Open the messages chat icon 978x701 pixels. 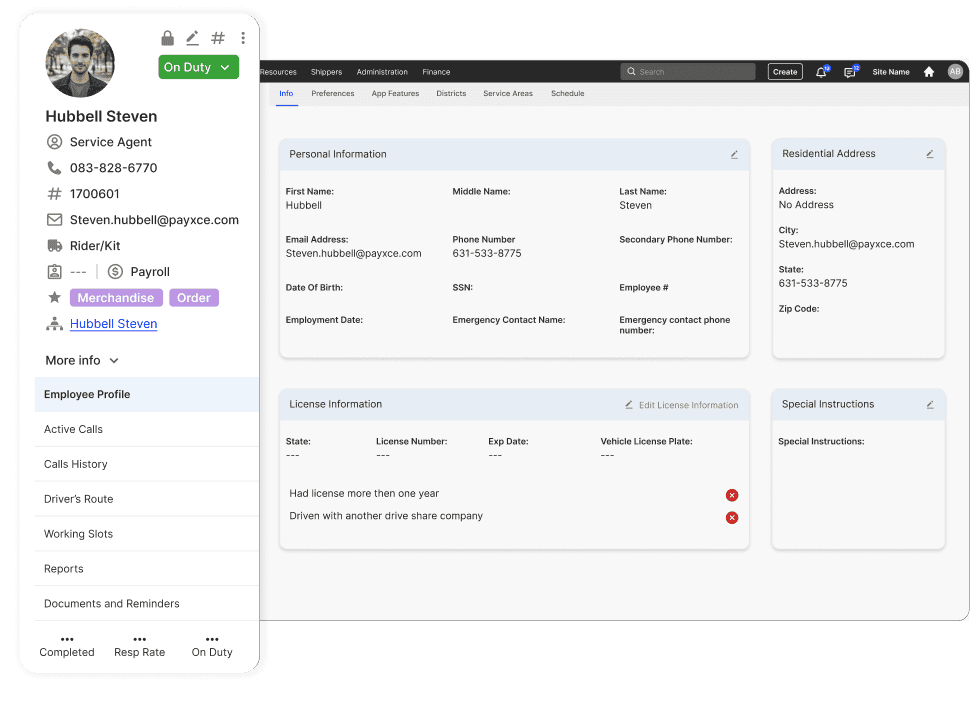(x=851, y=72)
